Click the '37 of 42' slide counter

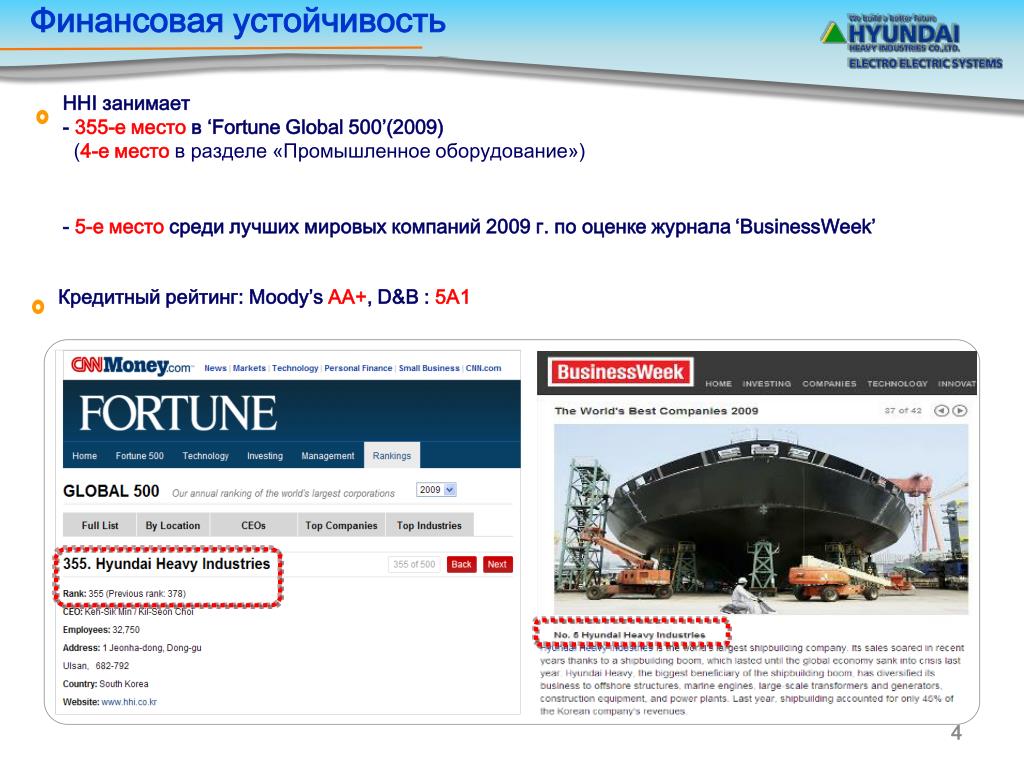903,411
